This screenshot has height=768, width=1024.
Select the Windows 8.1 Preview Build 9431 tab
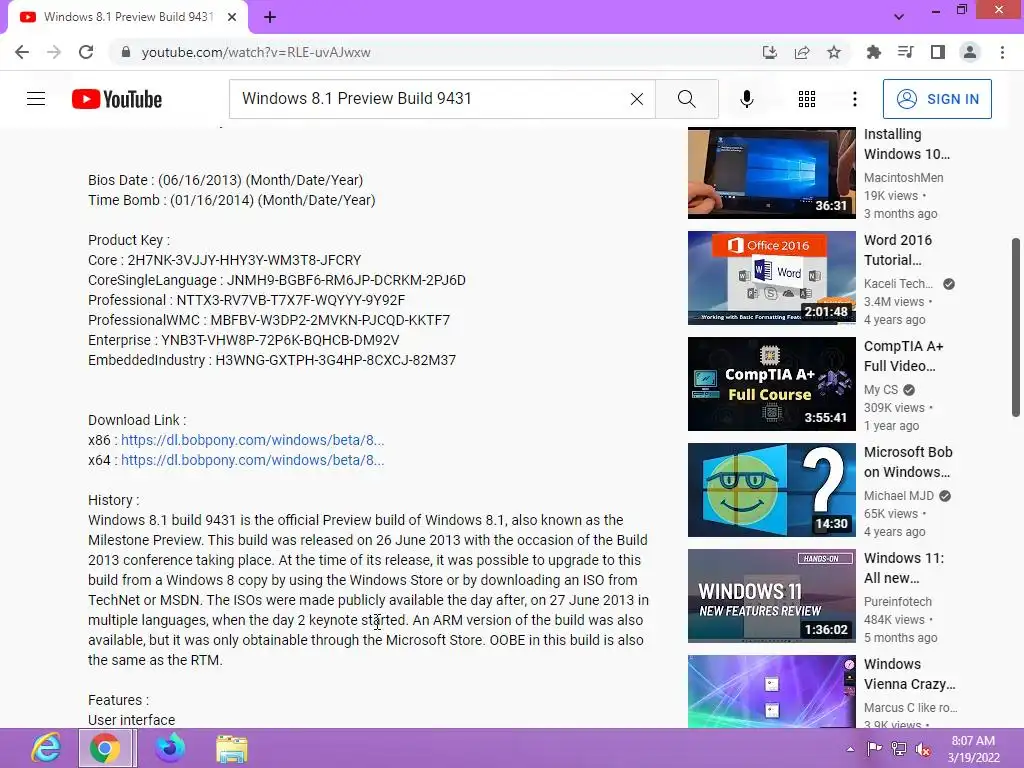[x=127, y=17]
